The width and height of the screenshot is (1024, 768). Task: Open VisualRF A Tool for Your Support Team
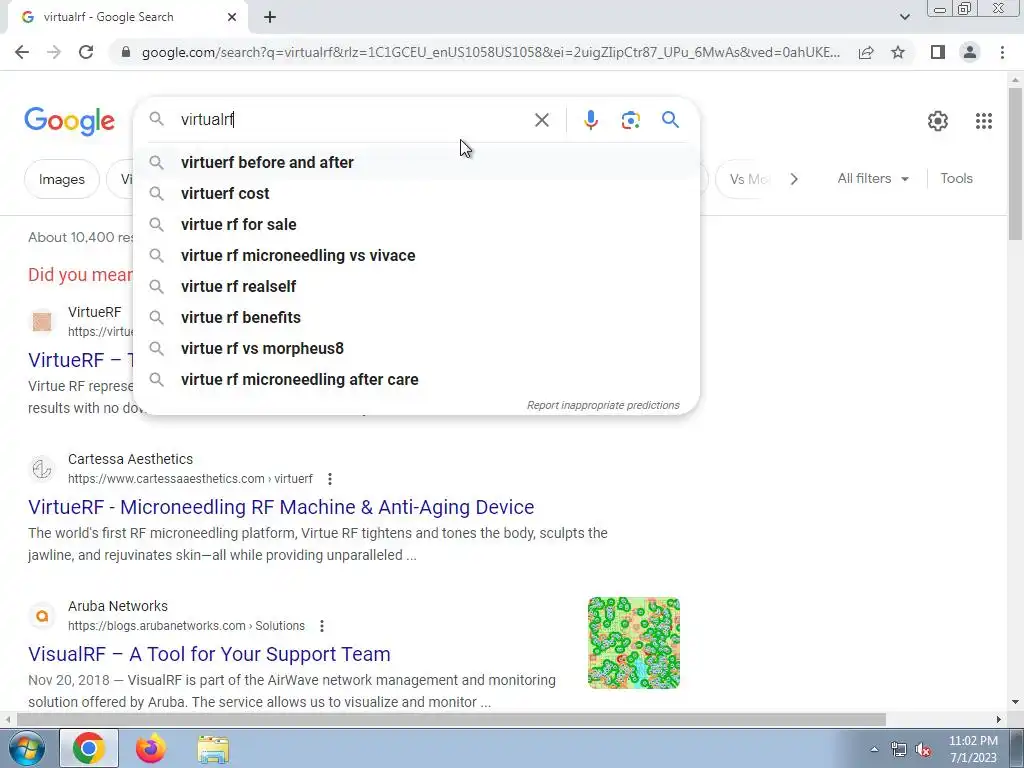click(x=209, y=654)
